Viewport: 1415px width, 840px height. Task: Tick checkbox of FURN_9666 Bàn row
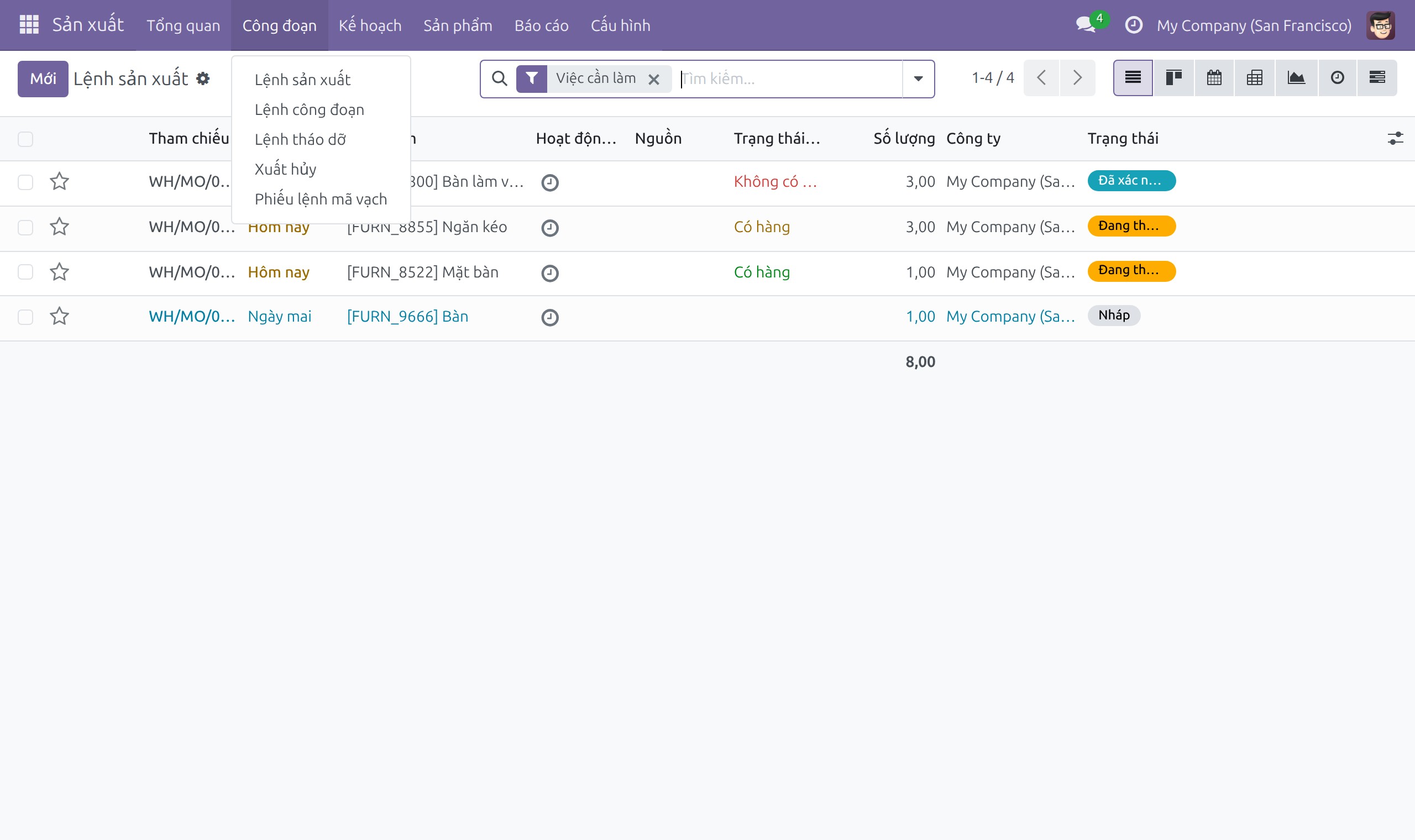[x=25, y=317]
